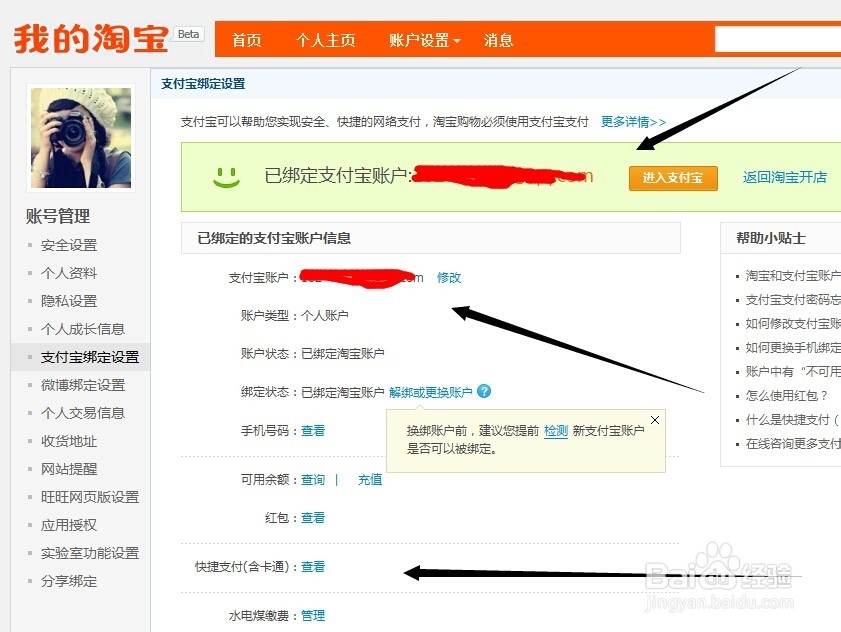Screen dimensions: 841x632
Task: Open 应用授权 in the sidebar
Action: coord(69,525)
